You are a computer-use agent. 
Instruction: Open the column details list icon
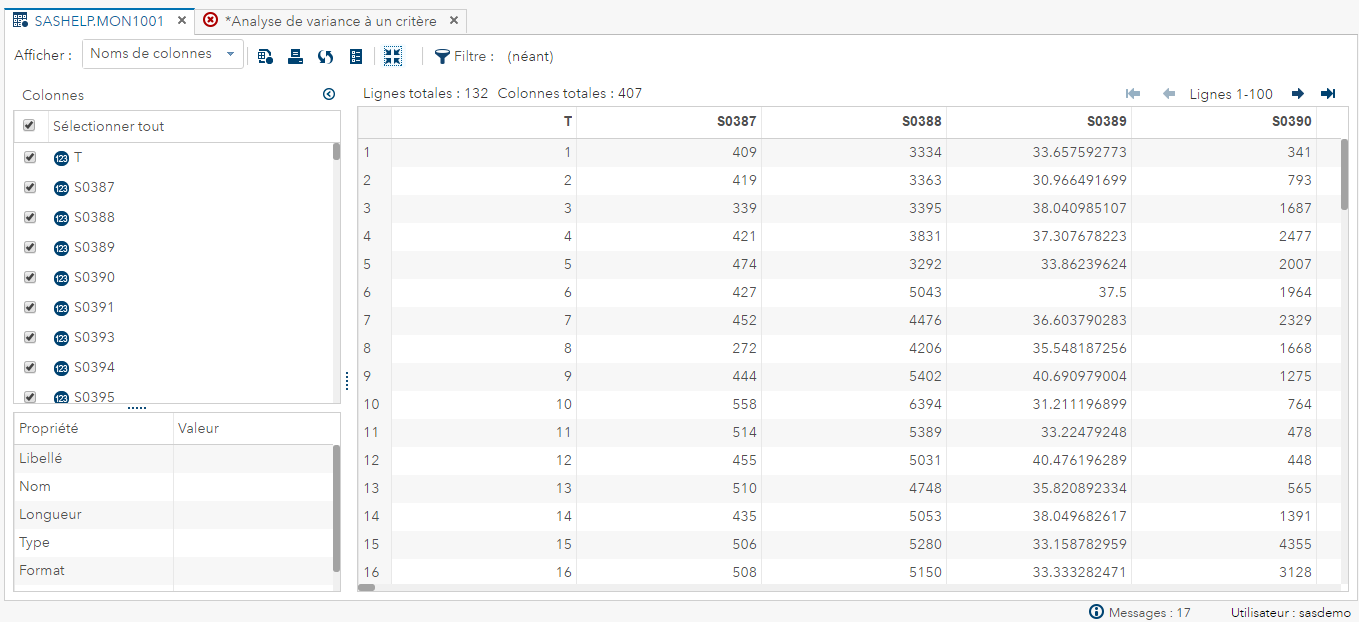[355, 56]
